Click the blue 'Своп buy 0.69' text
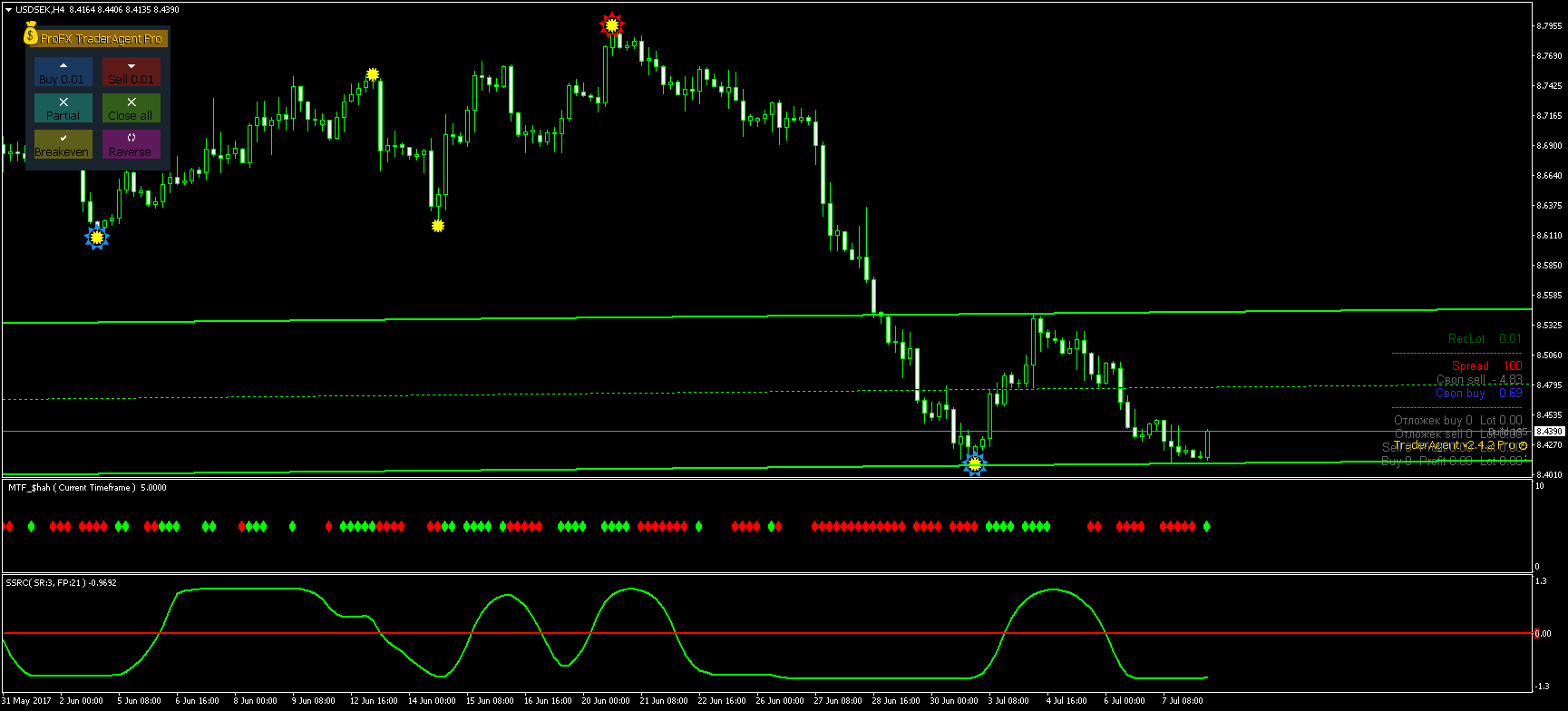This screenshot has height=711, width=1568. tap(1478, 393)
